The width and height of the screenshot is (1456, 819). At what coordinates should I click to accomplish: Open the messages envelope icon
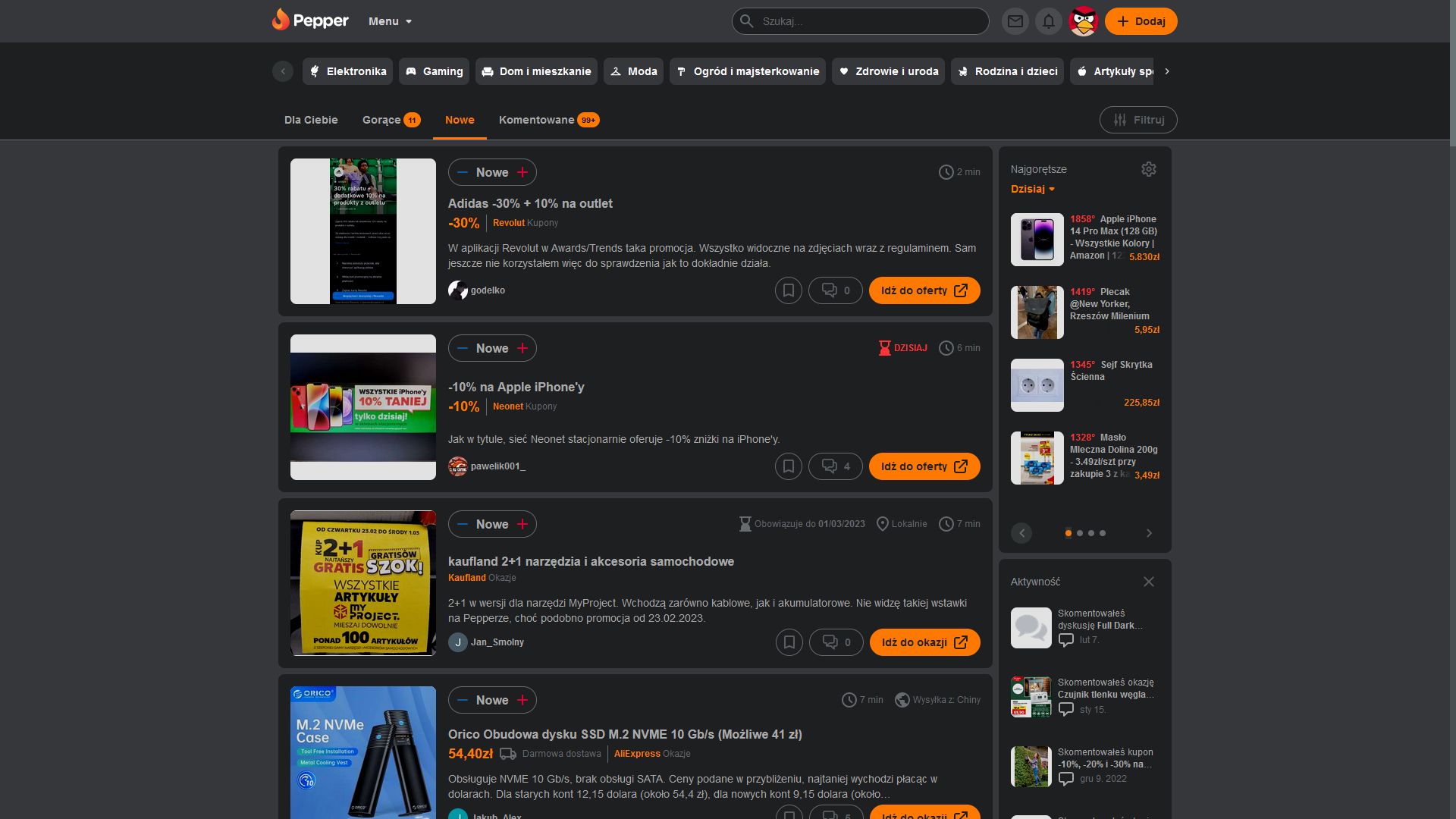pos(1015,21)
